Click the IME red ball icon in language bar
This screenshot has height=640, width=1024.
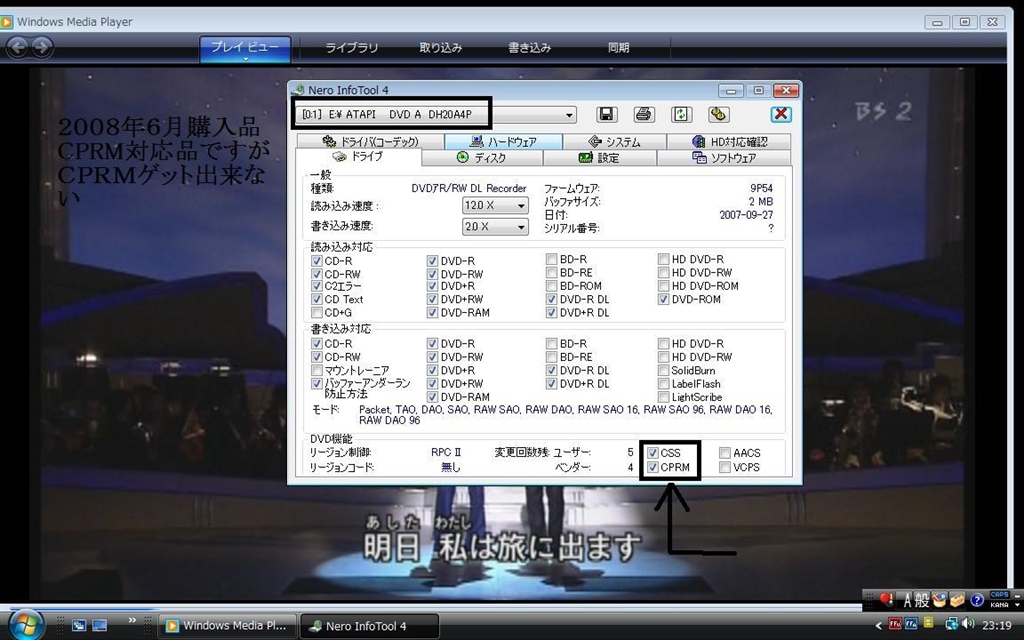coord(886,600)
